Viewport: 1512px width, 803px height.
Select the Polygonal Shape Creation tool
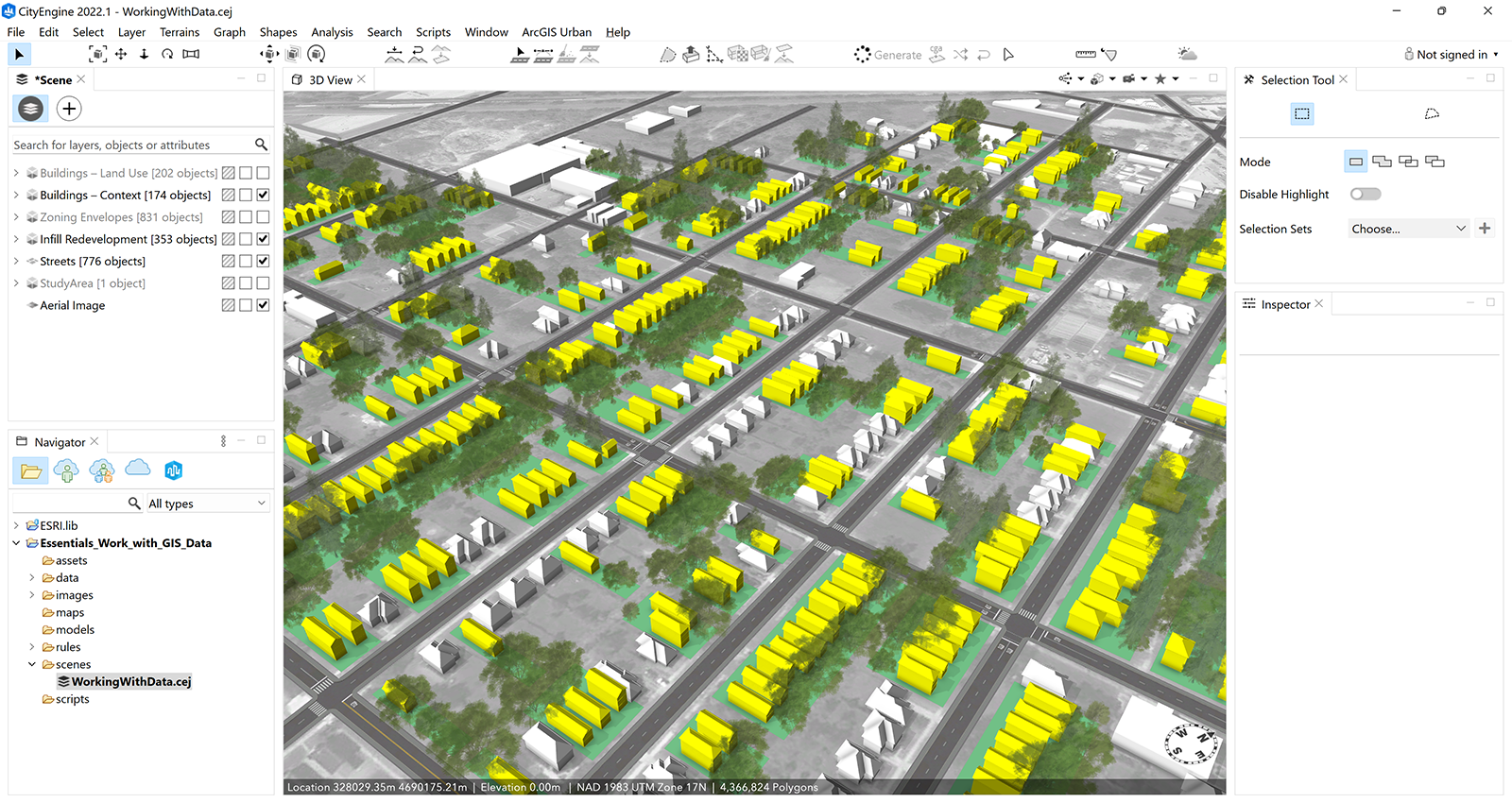(668, 54)
